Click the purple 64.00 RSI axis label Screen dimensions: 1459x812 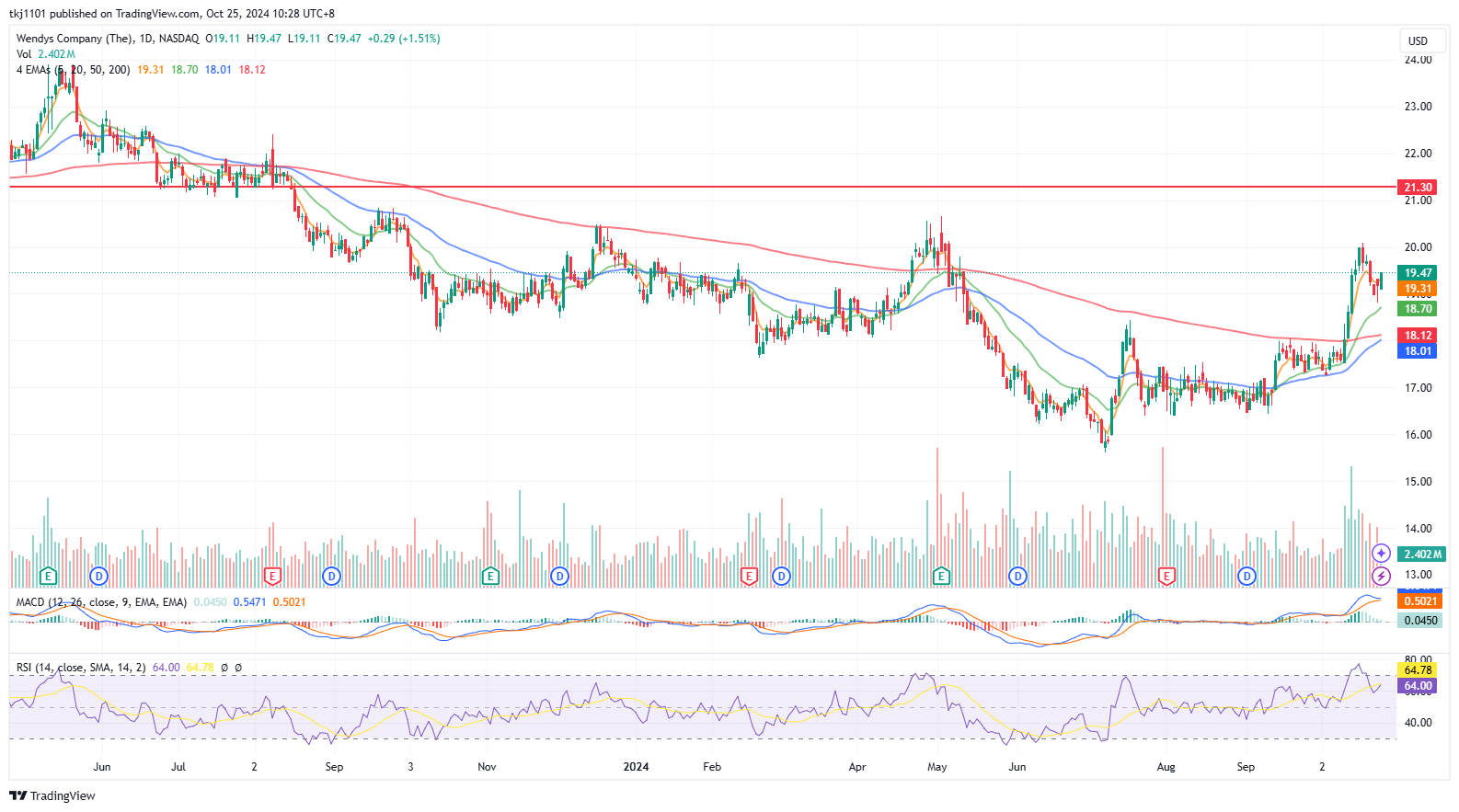pos(1418,686)
